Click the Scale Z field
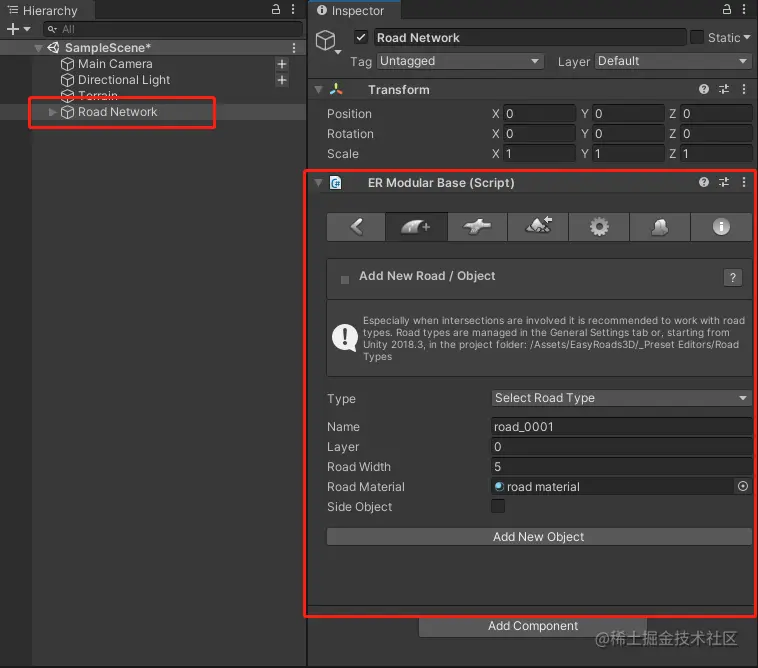Screen dimensions: 758x668 pos(716,154)
